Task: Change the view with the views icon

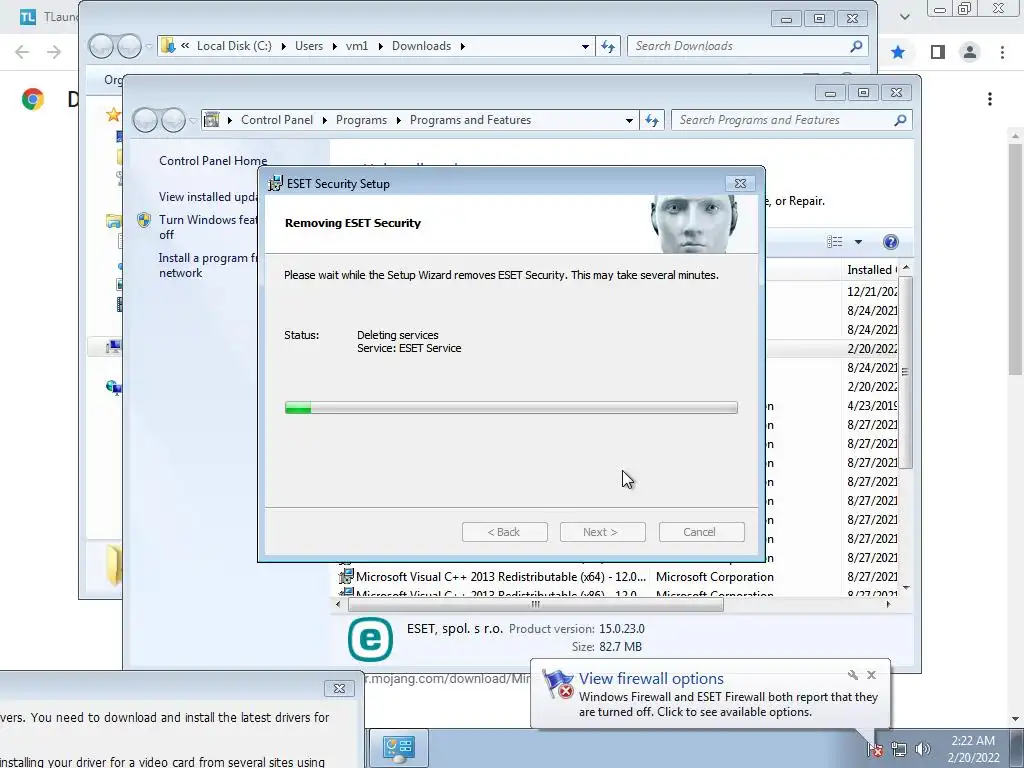Action: pos(835,242)
